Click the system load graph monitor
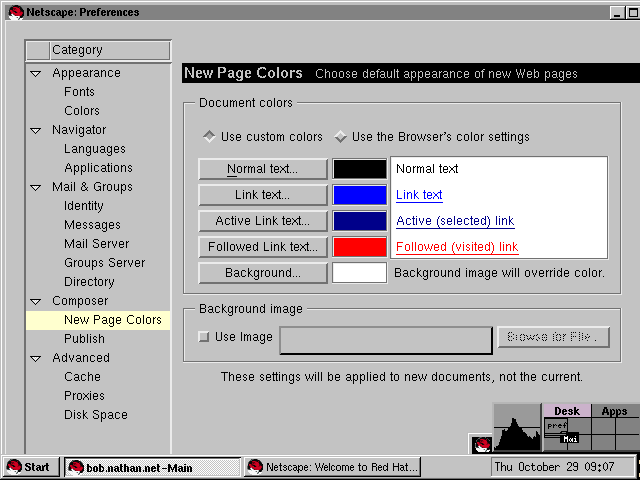Viewport: 640px width, 480px height. 518,430
